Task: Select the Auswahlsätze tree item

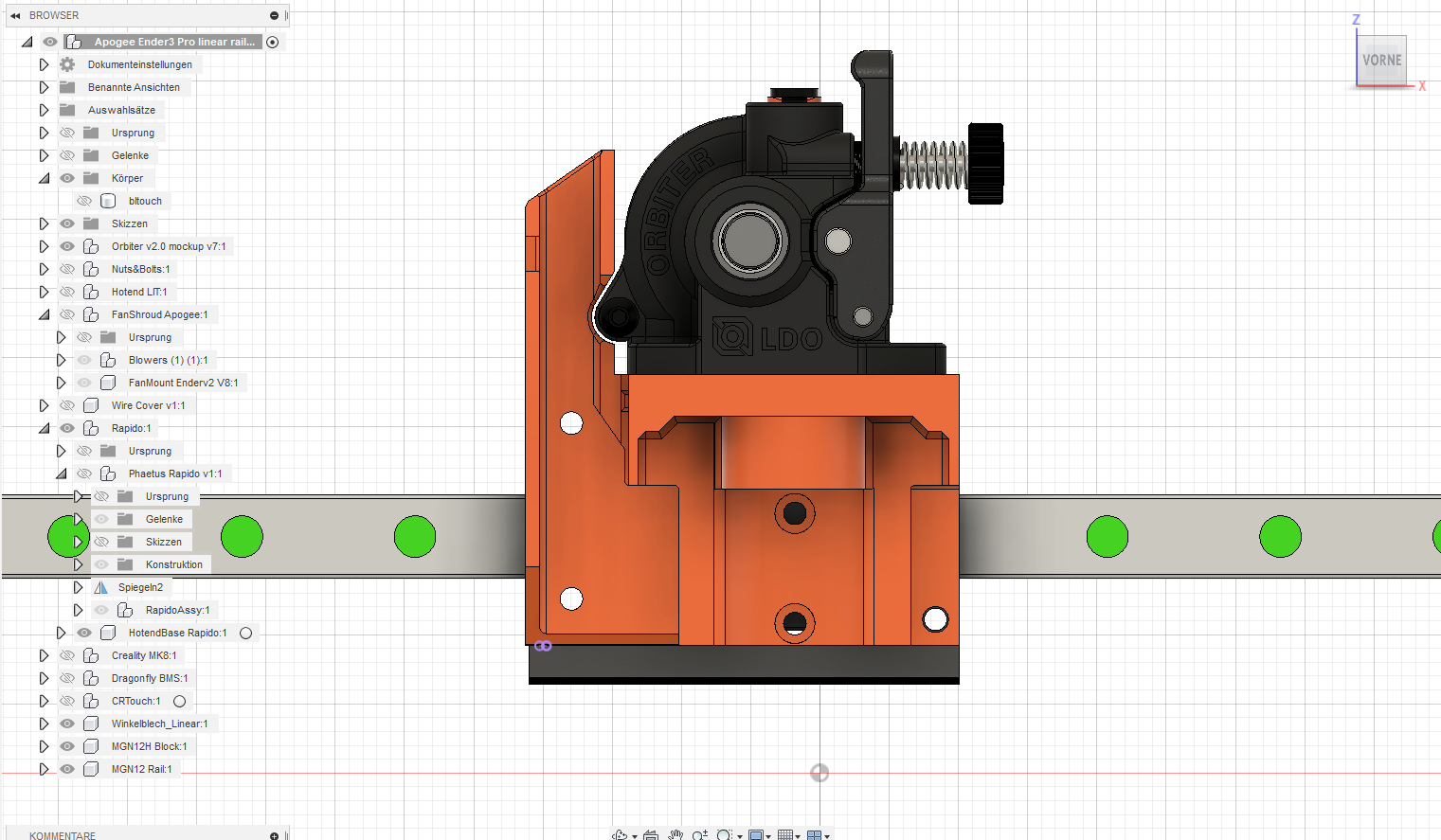Action: (121, 110)
